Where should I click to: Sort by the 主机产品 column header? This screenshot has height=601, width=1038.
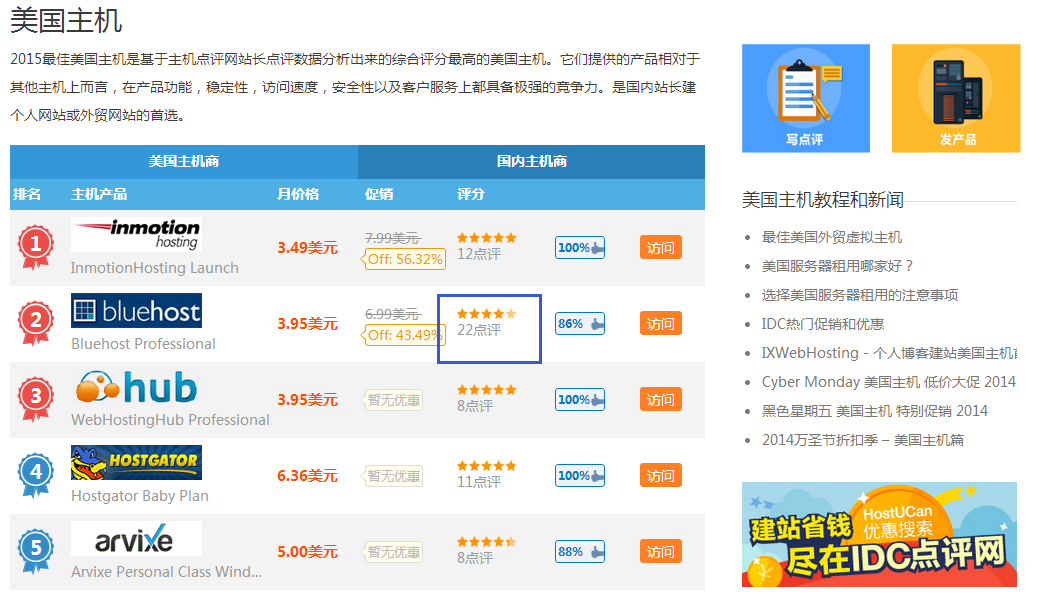pos(99,194)
